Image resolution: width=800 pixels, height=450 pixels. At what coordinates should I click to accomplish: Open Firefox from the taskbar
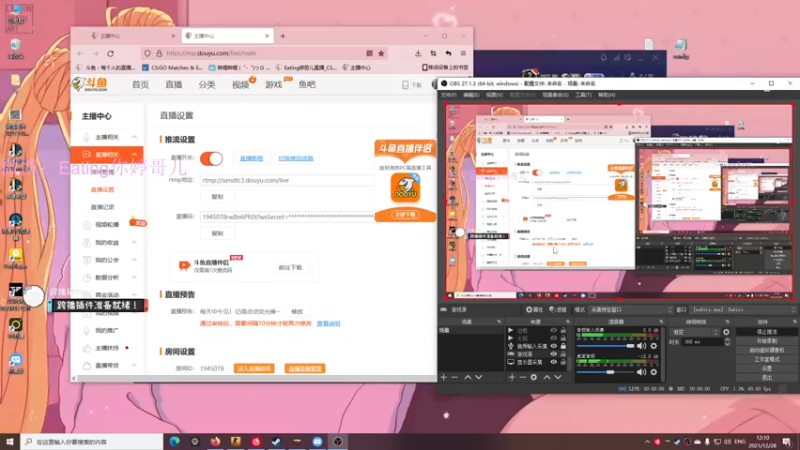point(215,441)
